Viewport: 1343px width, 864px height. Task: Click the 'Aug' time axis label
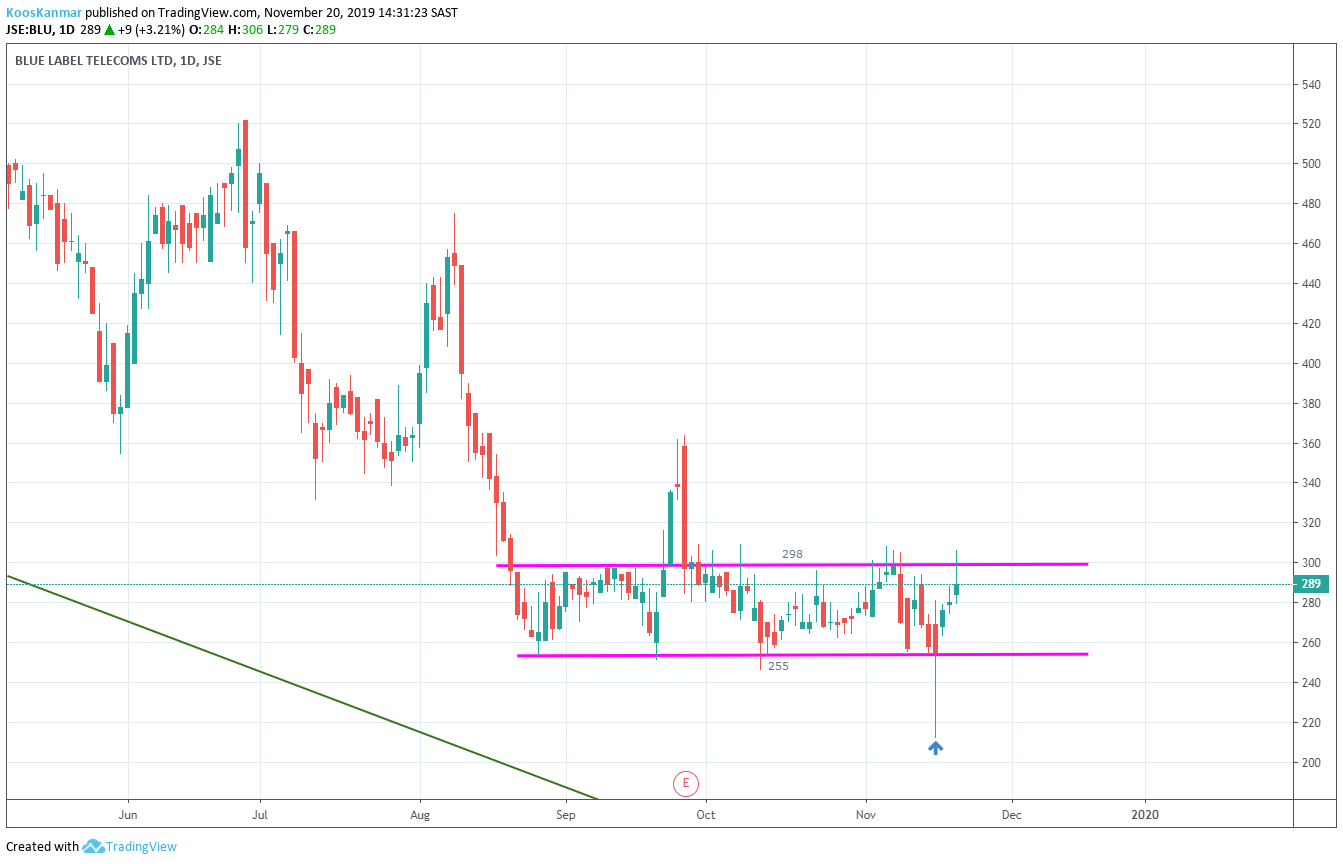click(x=420, y=815)
